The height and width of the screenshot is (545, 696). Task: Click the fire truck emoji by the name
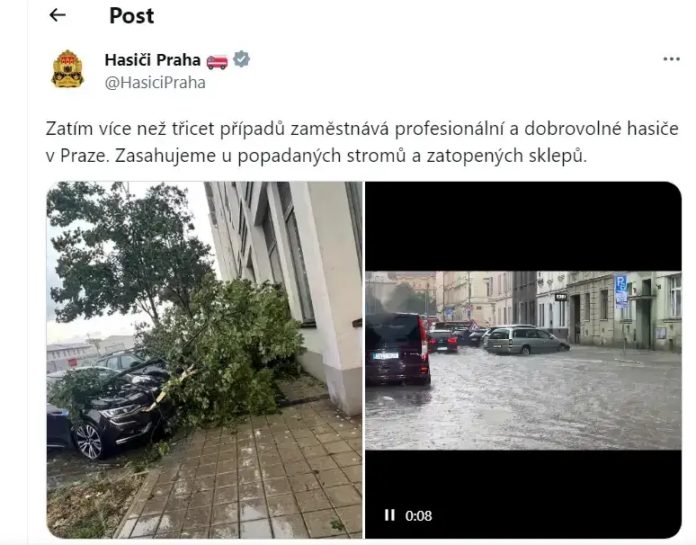[x=217, y=61]
